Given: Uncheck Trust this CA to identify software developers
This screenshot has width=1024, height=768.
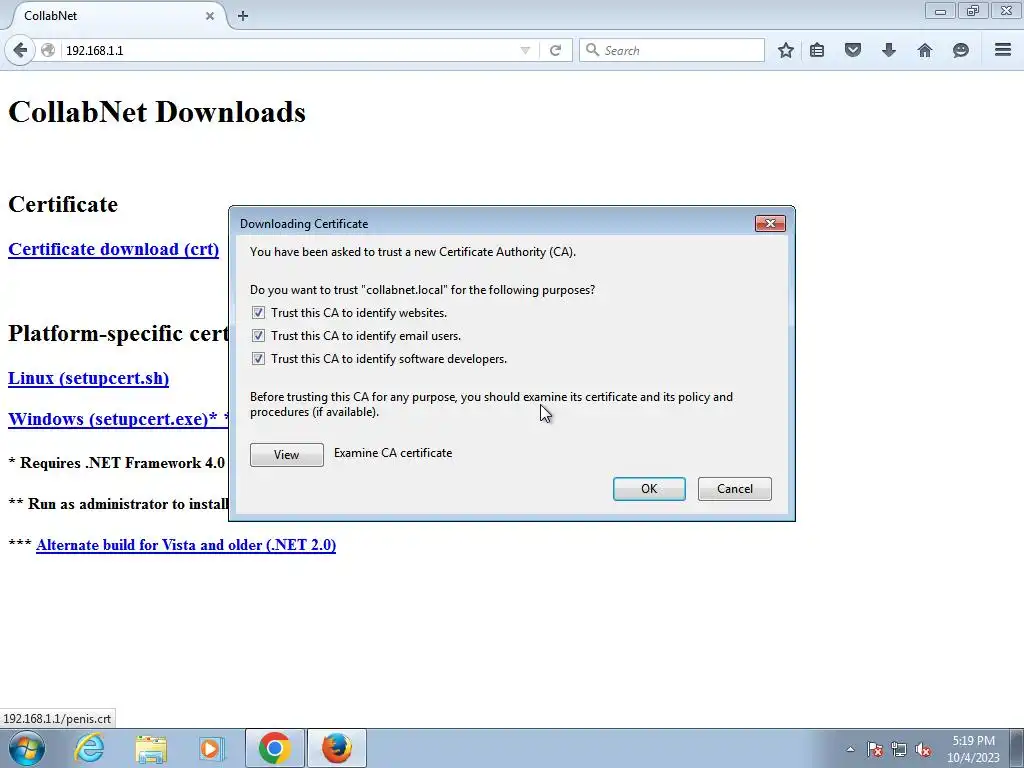Looking at the screenshot, I should click(x=258, y=359).
